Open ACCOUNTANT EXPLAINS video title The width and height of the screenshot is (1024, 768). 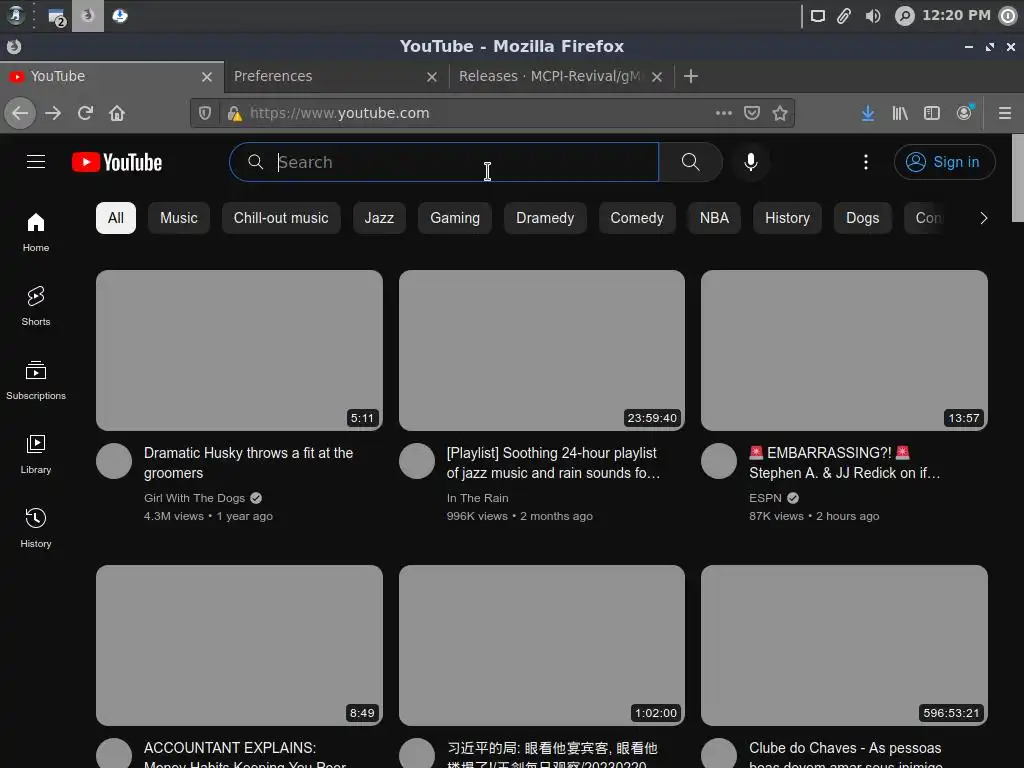[x=245, y=756]
